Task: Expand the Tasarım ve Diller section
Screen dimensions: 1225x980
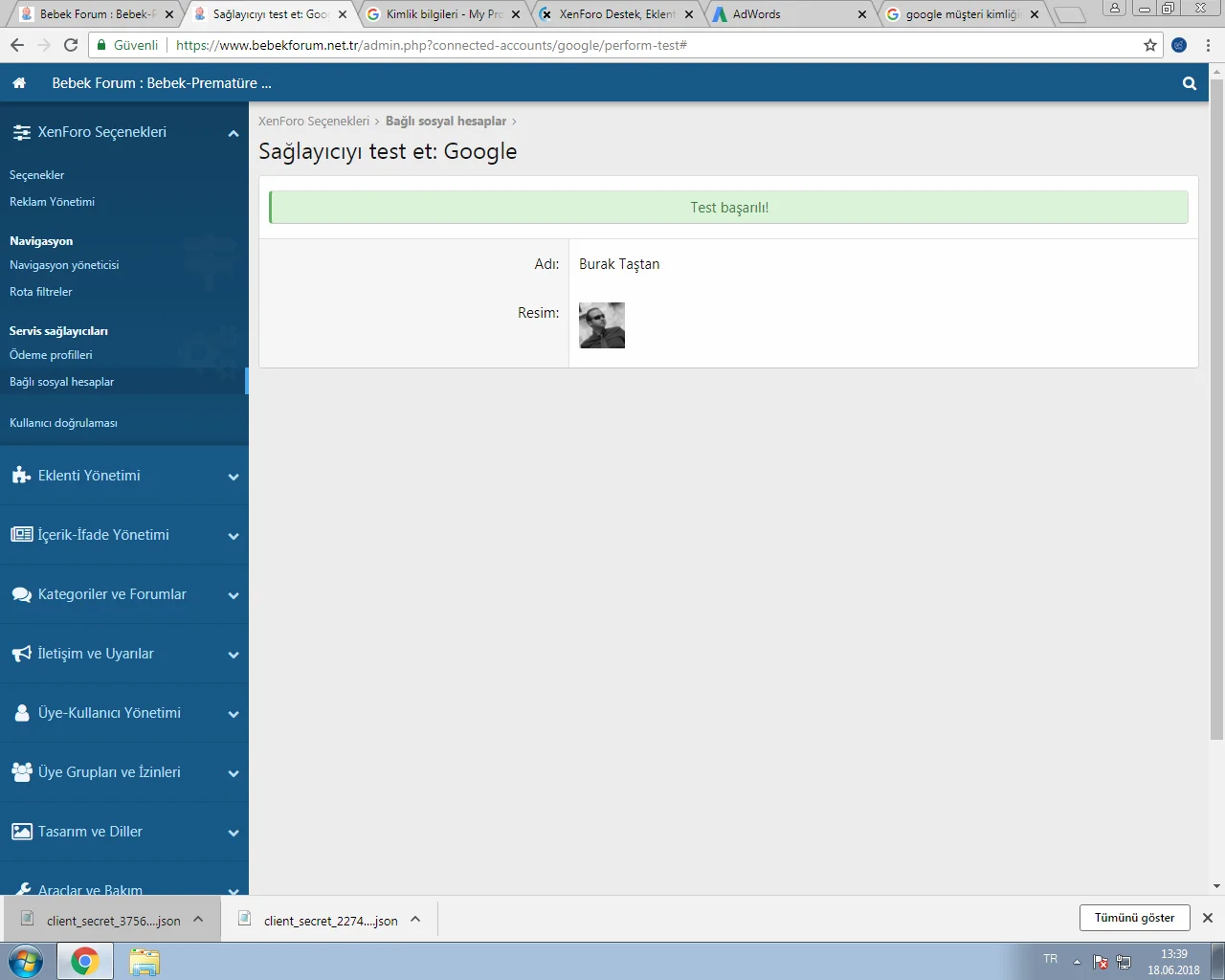Action: (x=233, y=833)
